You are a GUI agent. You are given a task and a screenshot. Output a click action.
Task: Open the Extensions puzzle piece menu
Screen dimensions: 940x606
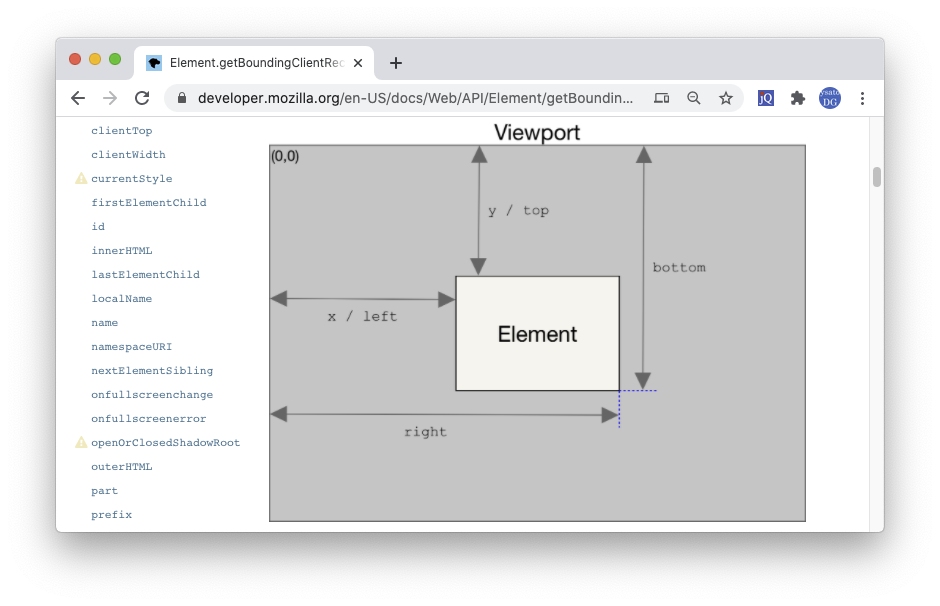(x=797, y=98)
